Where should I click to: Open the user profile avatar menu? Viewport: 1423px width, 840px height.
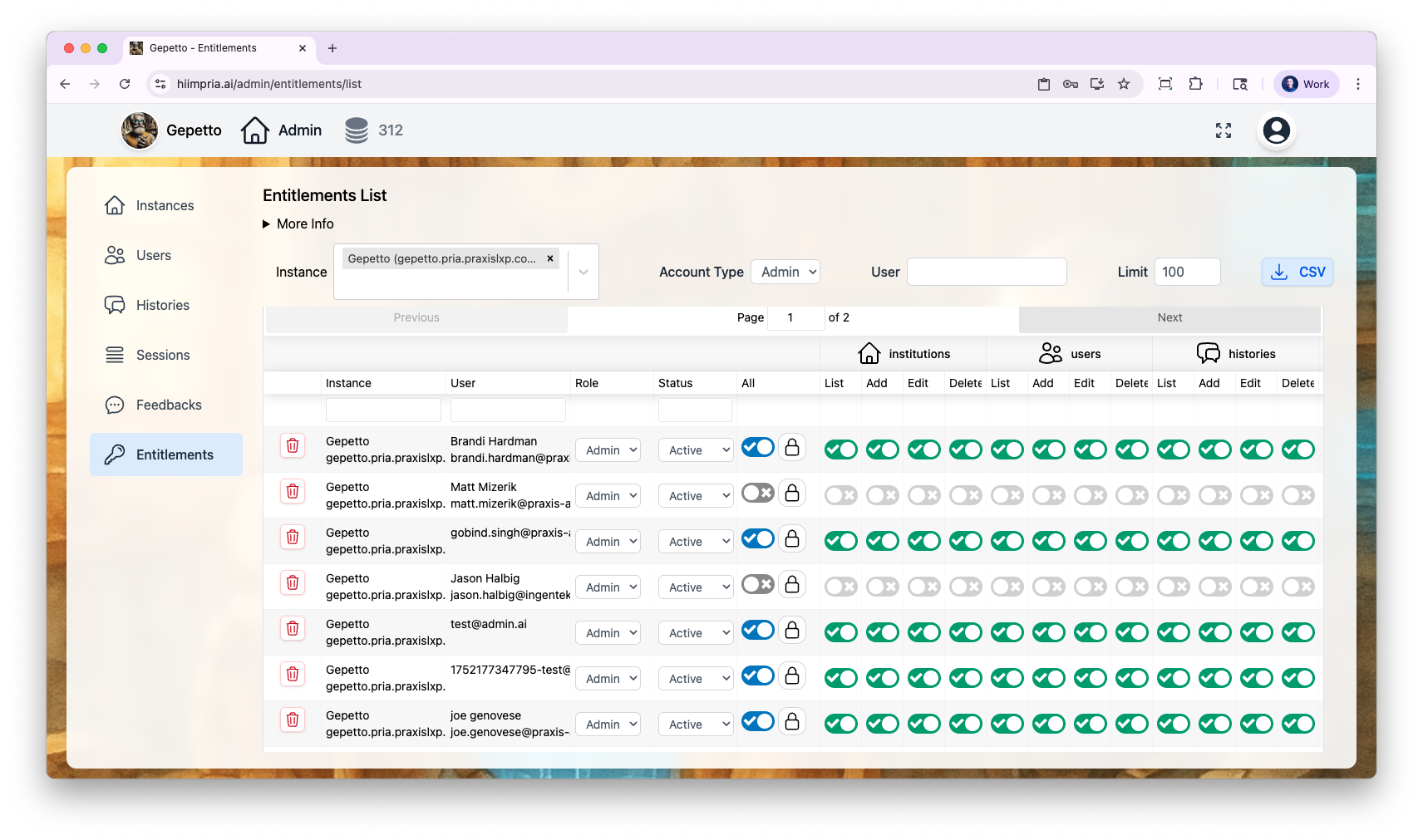[x=1276, y=130]
